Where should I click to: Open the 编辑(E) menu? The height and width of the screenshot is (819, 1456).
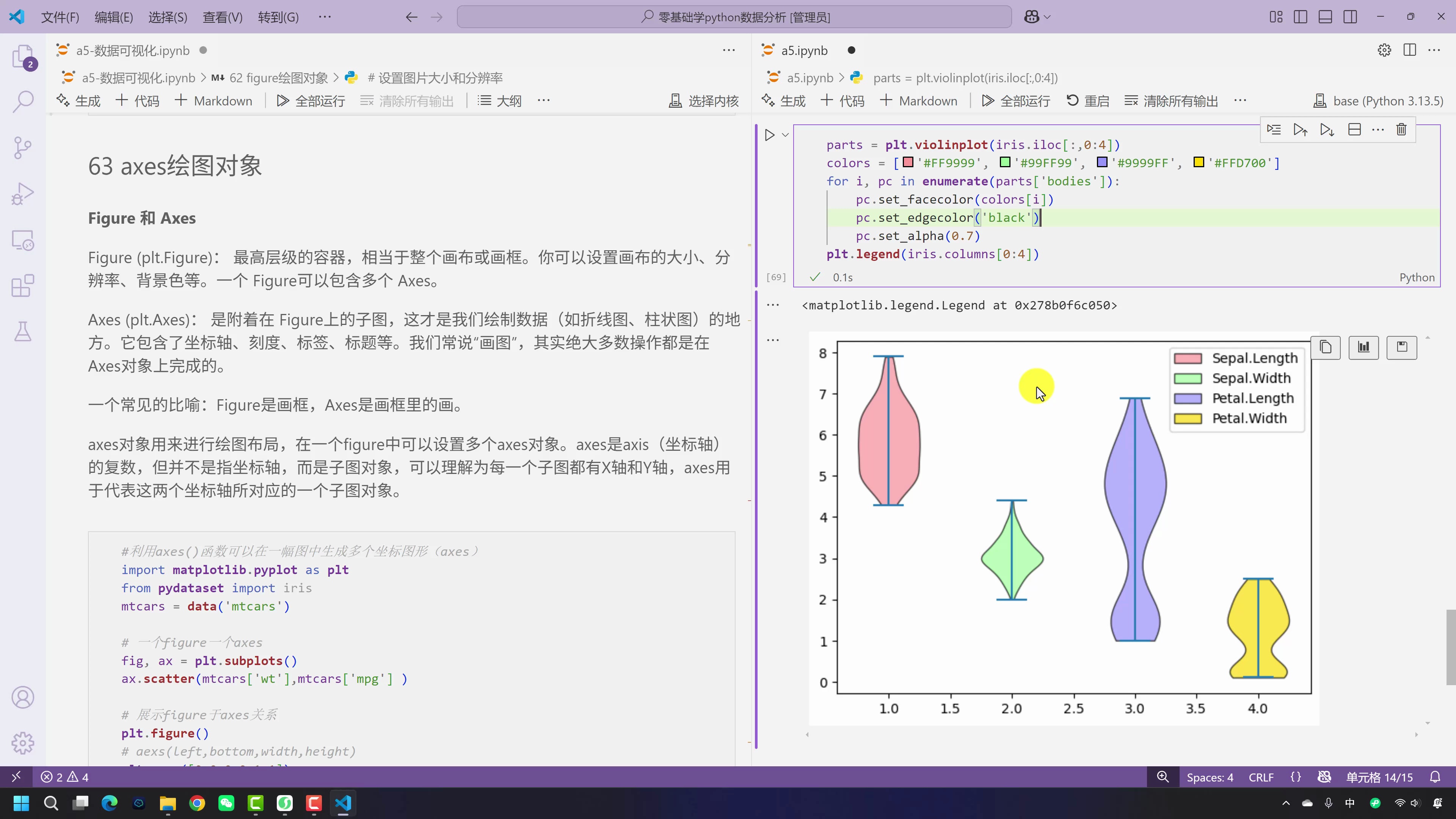114,17
